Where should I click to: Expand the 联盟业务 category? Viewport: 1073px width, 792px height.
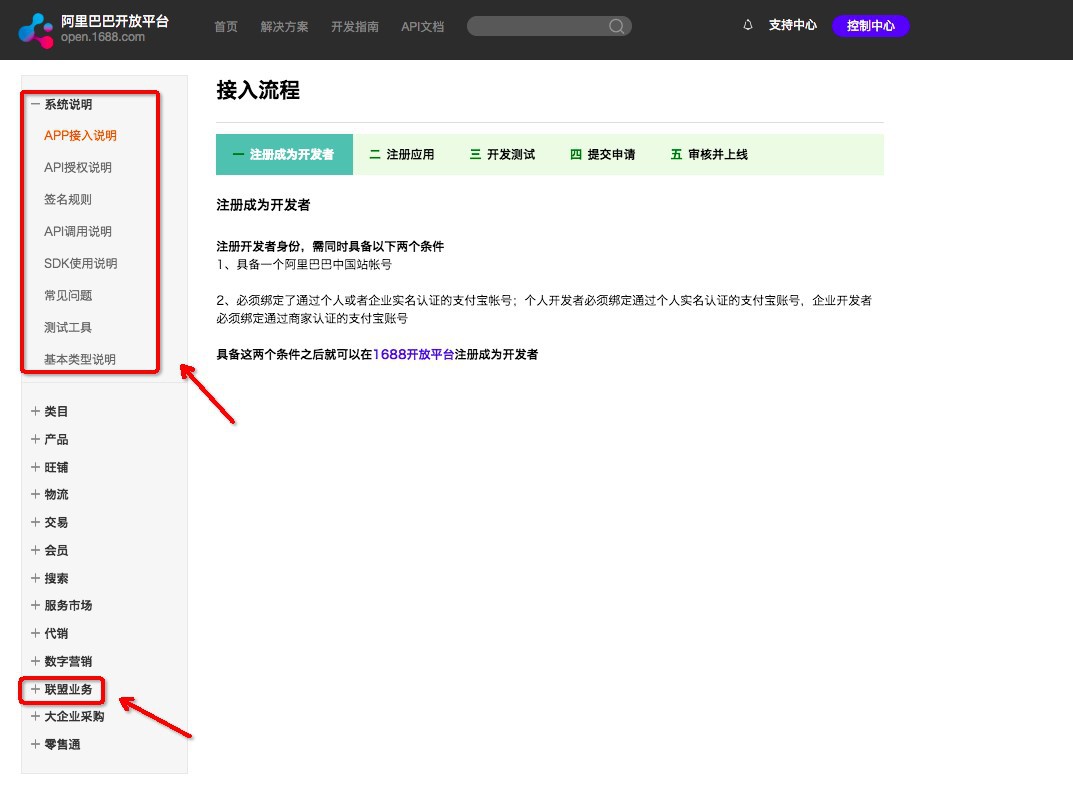[x=62, y=689]
